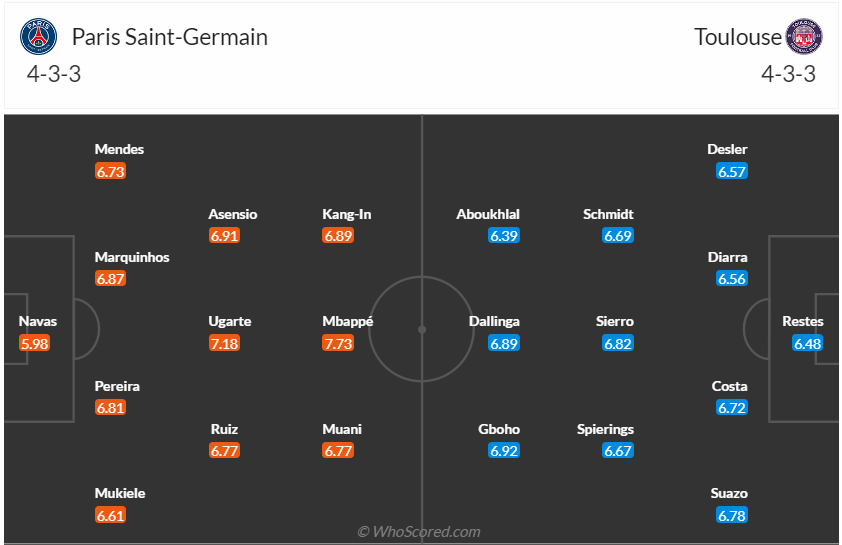Viewport: 842px width, 545px height.
Task: Select player Marquinhos's name
Action: pyautogui.click(x=132, y=257)
